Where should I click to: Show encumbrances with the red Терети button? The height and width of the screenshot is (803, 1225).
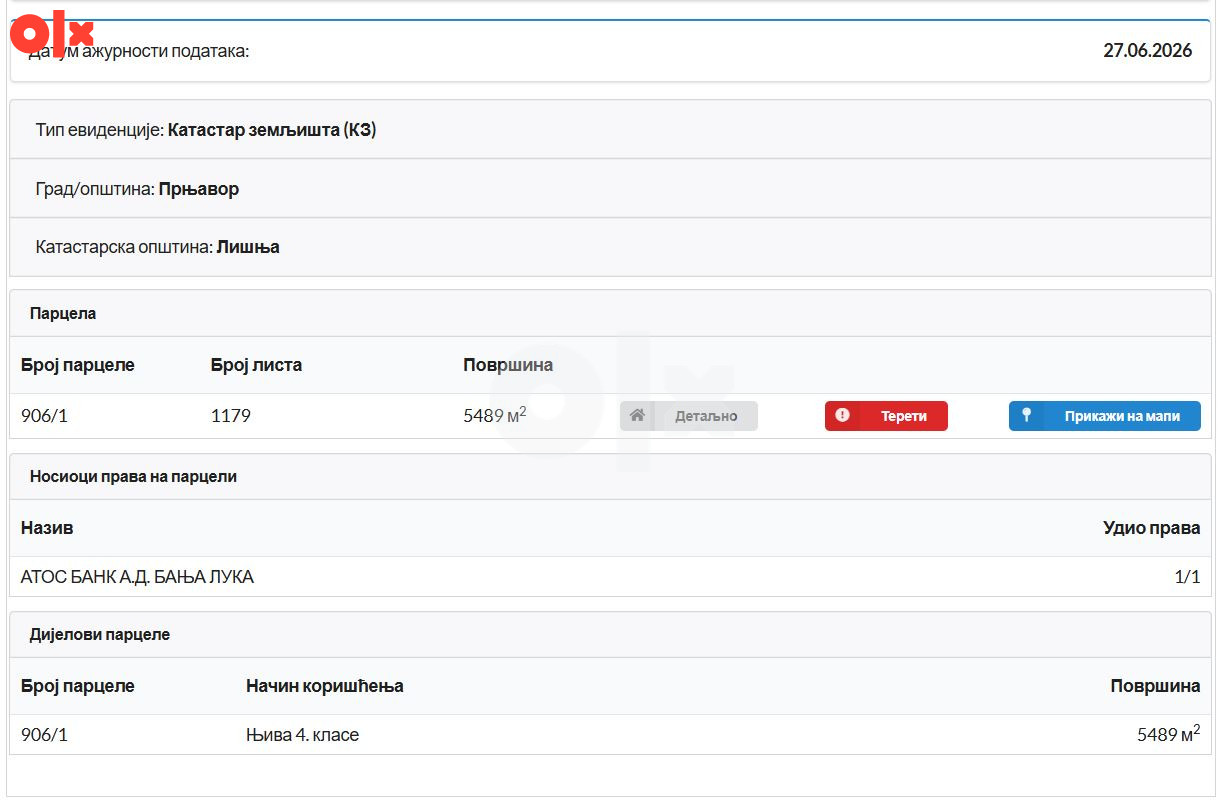886,416
